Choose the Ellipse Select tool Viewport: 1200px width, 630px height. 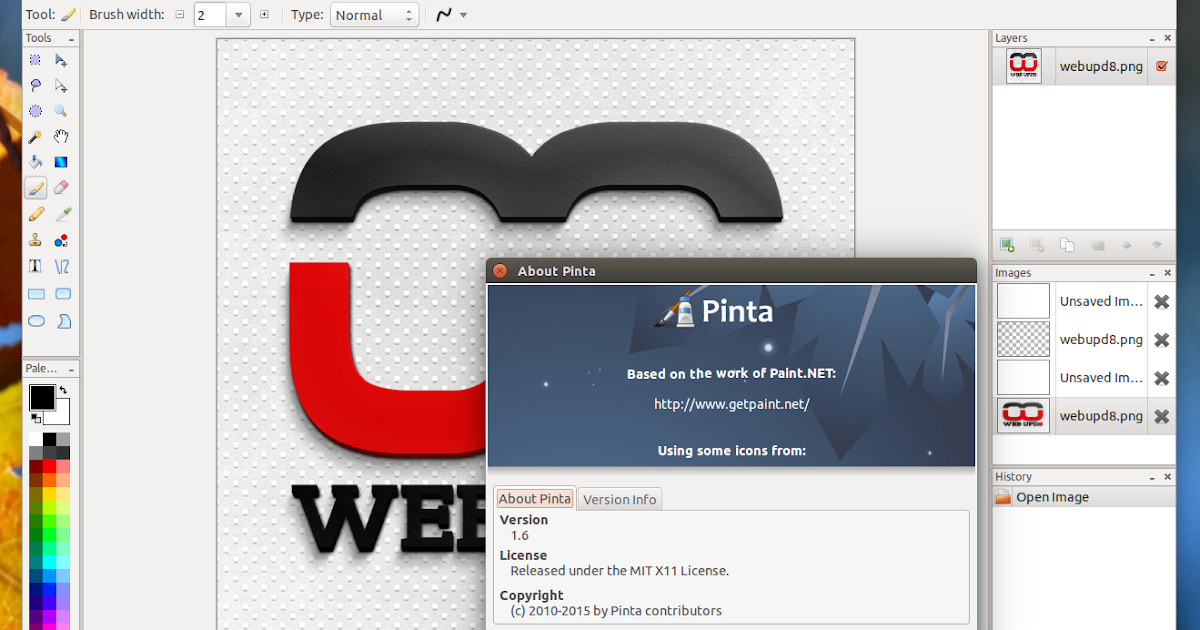click(x=34, y=111)
